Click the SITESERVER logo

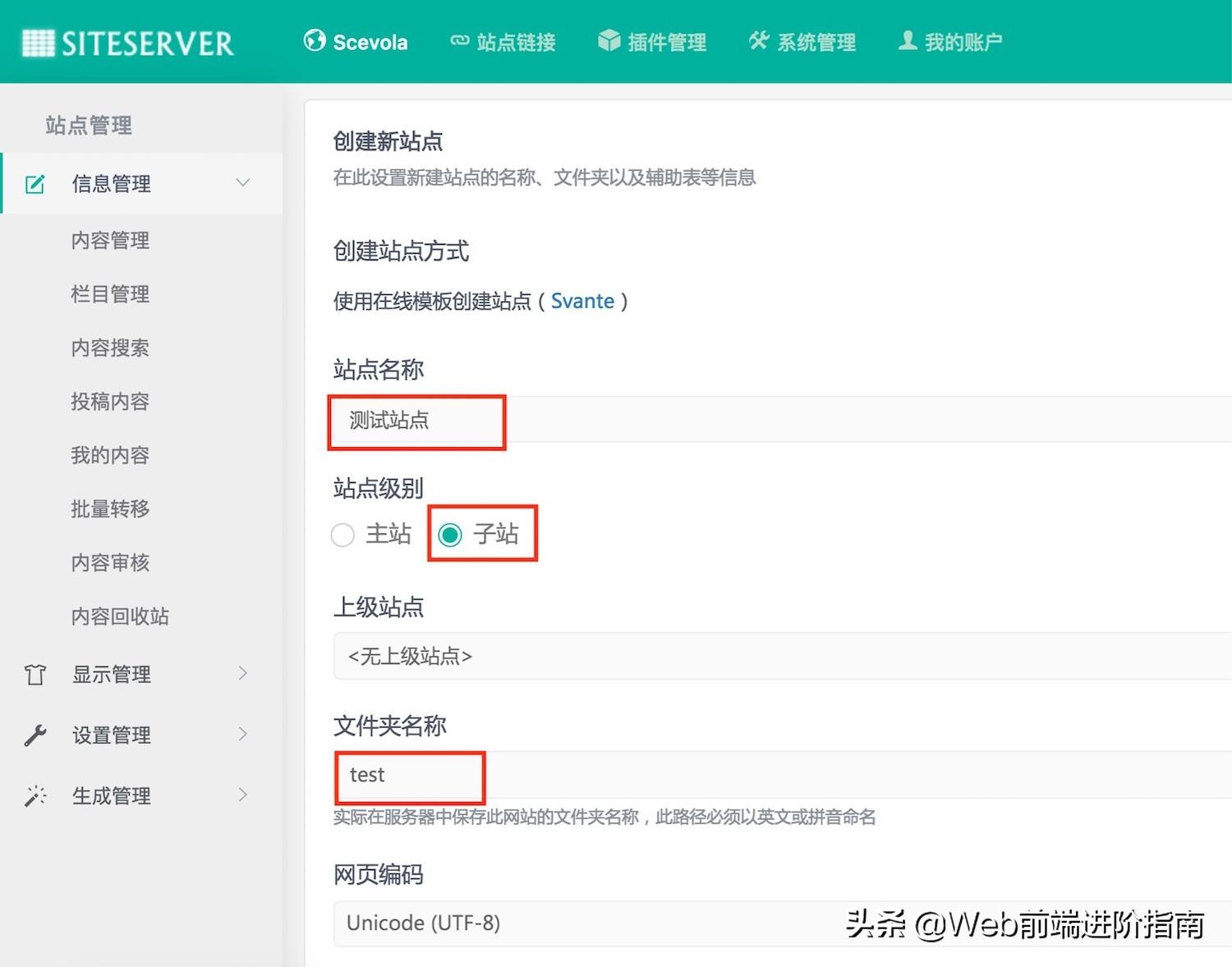tap(127, 42)
